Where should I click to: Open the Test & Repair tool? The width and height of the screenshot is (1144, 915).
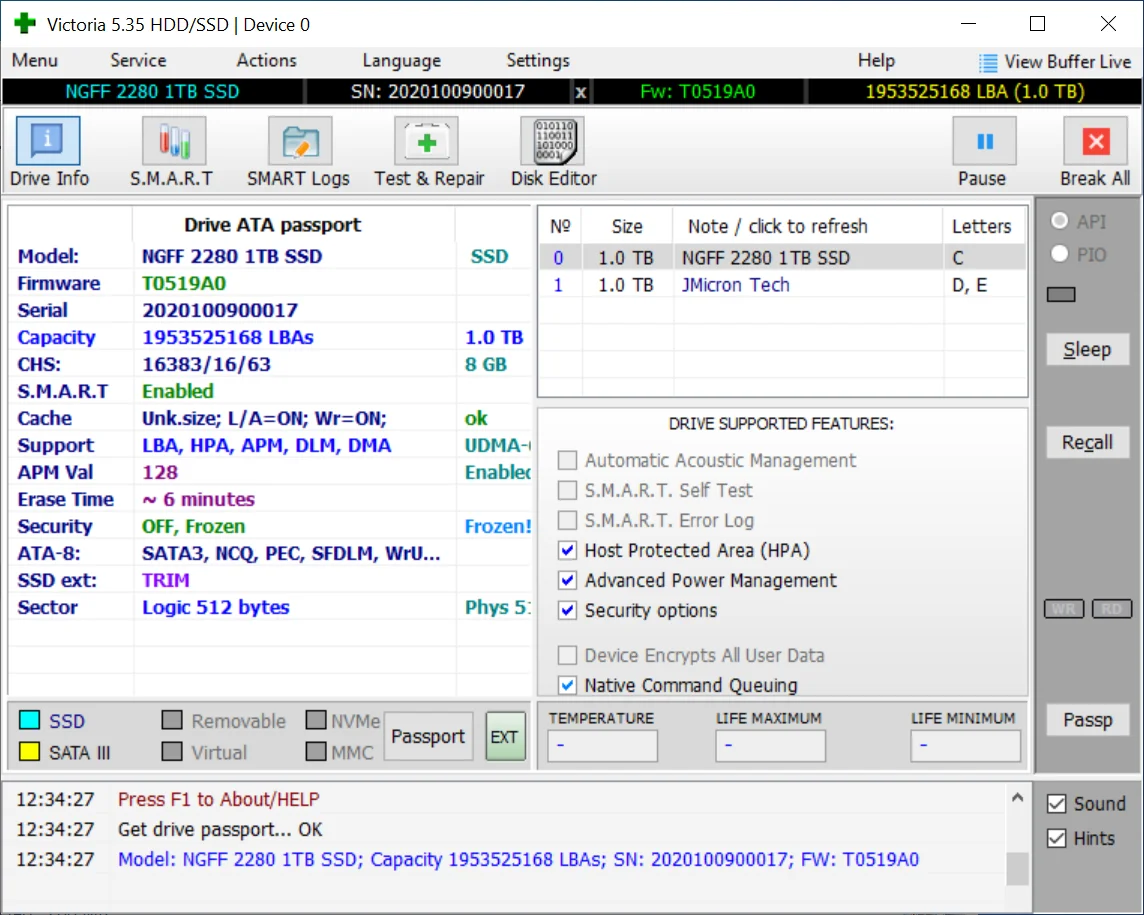[x=427, y=141]
